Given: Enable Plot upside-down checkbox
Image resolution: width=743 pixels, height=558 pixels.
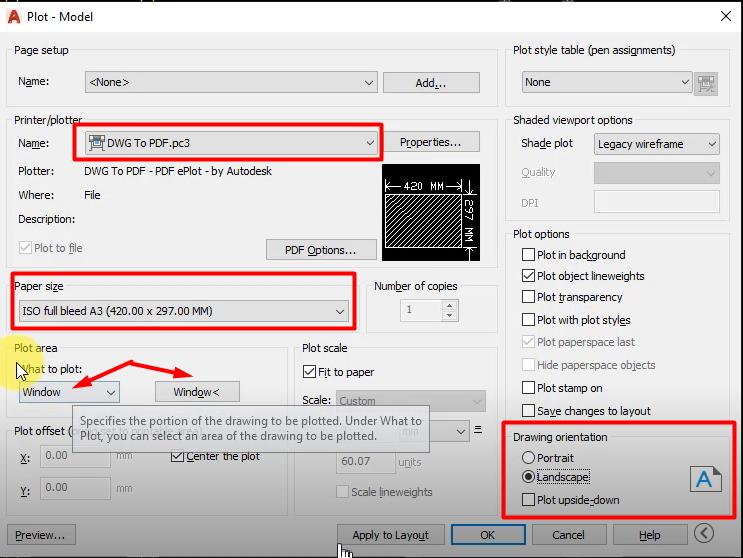Looking at the screenshot, I should pyautogui.click(x=528, y=500).
